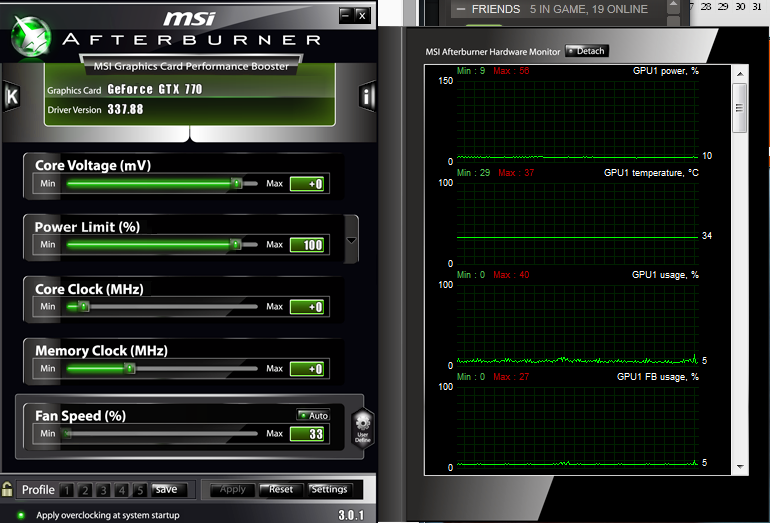This screenshot has width=770, height=523.
Task: Click the Reset button
Action: [280, 490]
